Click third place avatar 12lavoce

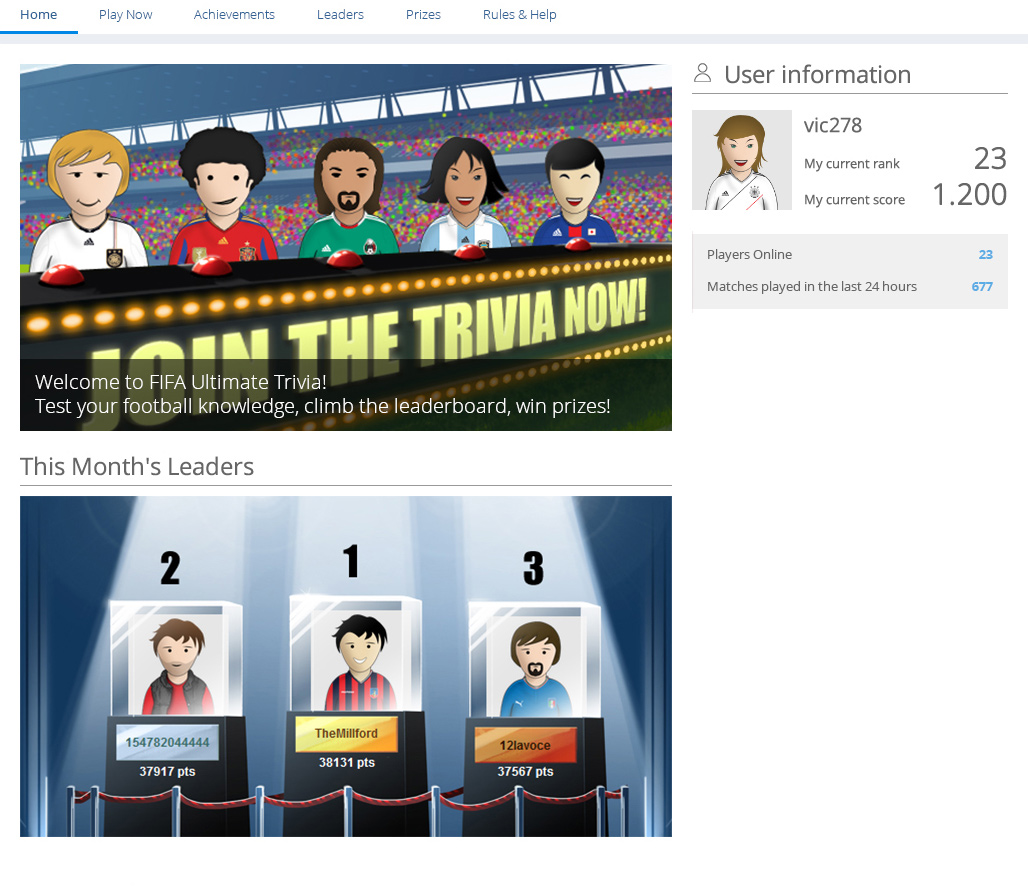coord(536,669)
